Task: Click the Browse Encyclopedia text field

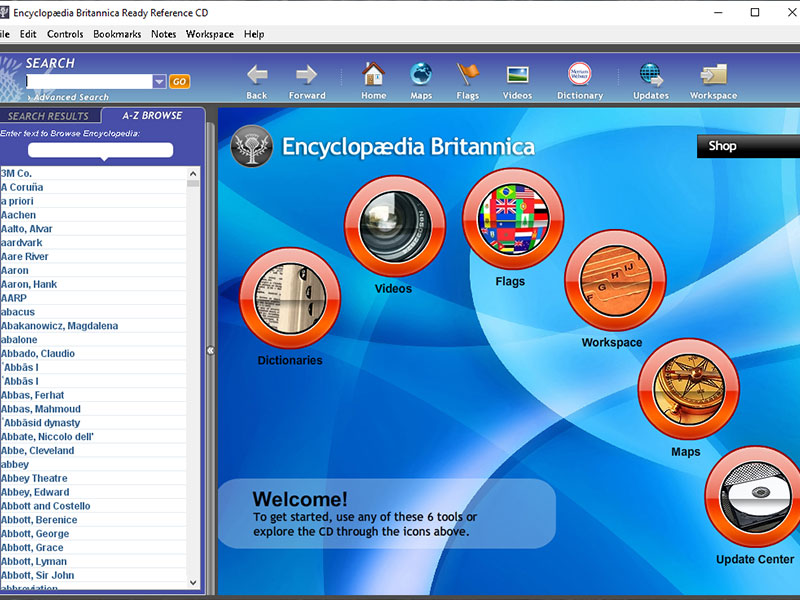Action: point(101,150)
